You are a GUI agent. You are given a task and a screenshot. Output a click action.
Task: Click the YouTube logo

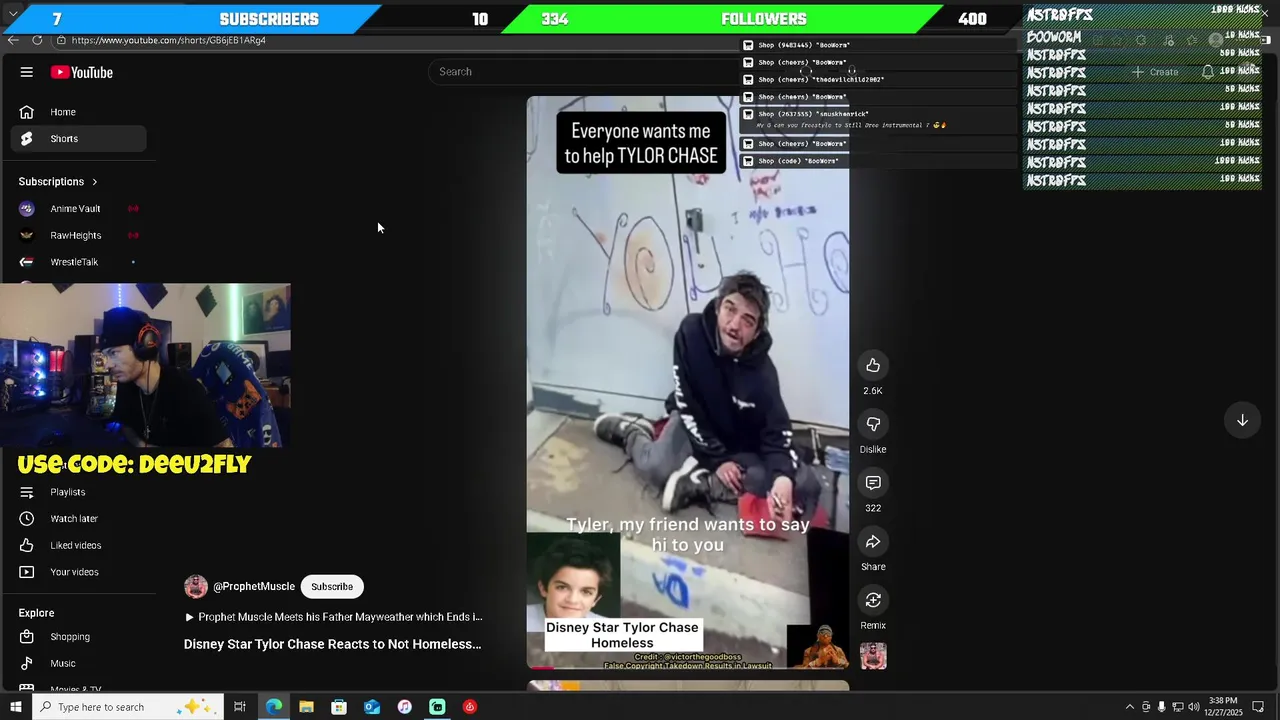coord(82,72)
